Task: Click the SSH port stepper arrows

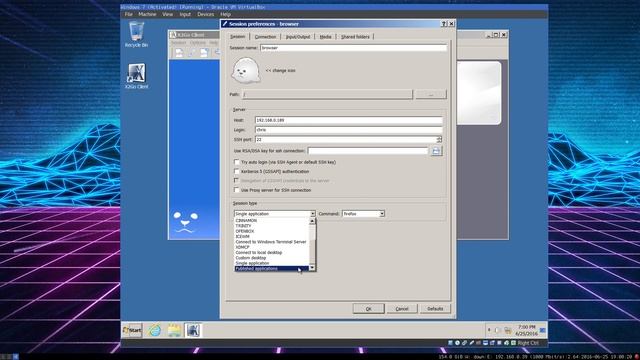Action: pos(439,140)
